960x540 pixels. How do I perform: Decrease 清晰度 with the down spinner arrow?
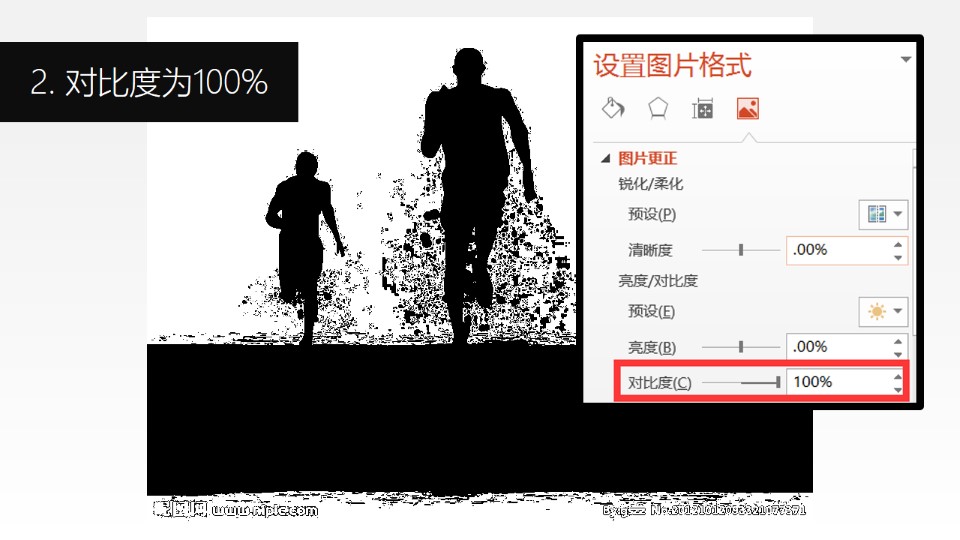tap(898, 257)
